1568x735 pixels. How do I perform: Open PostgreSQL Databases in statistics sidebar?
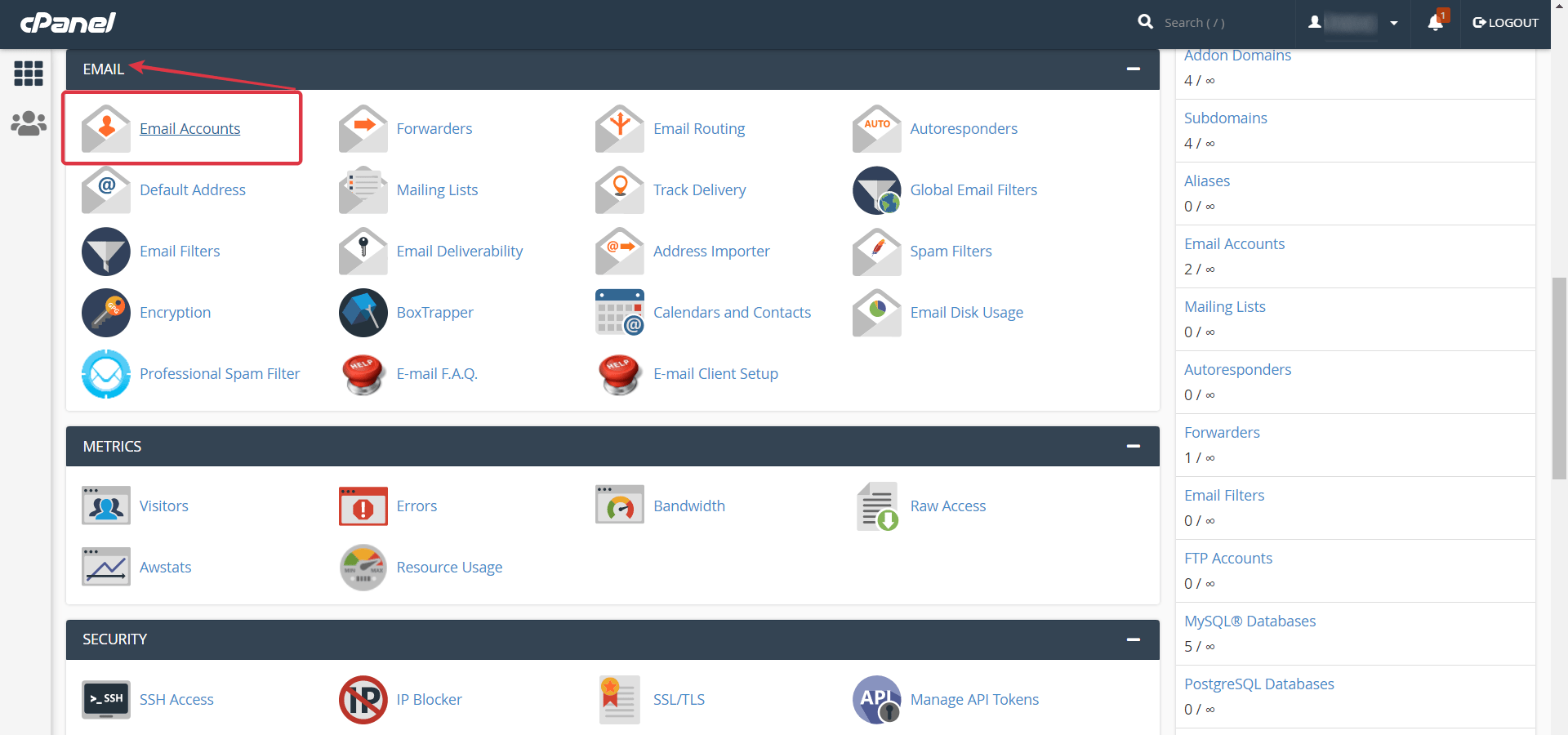(x=1258, y=684)
